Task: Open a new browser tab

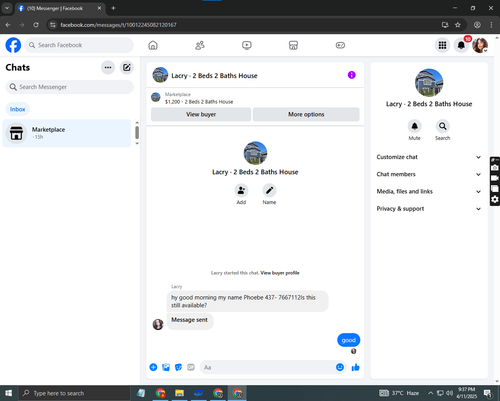Action: 113,8
